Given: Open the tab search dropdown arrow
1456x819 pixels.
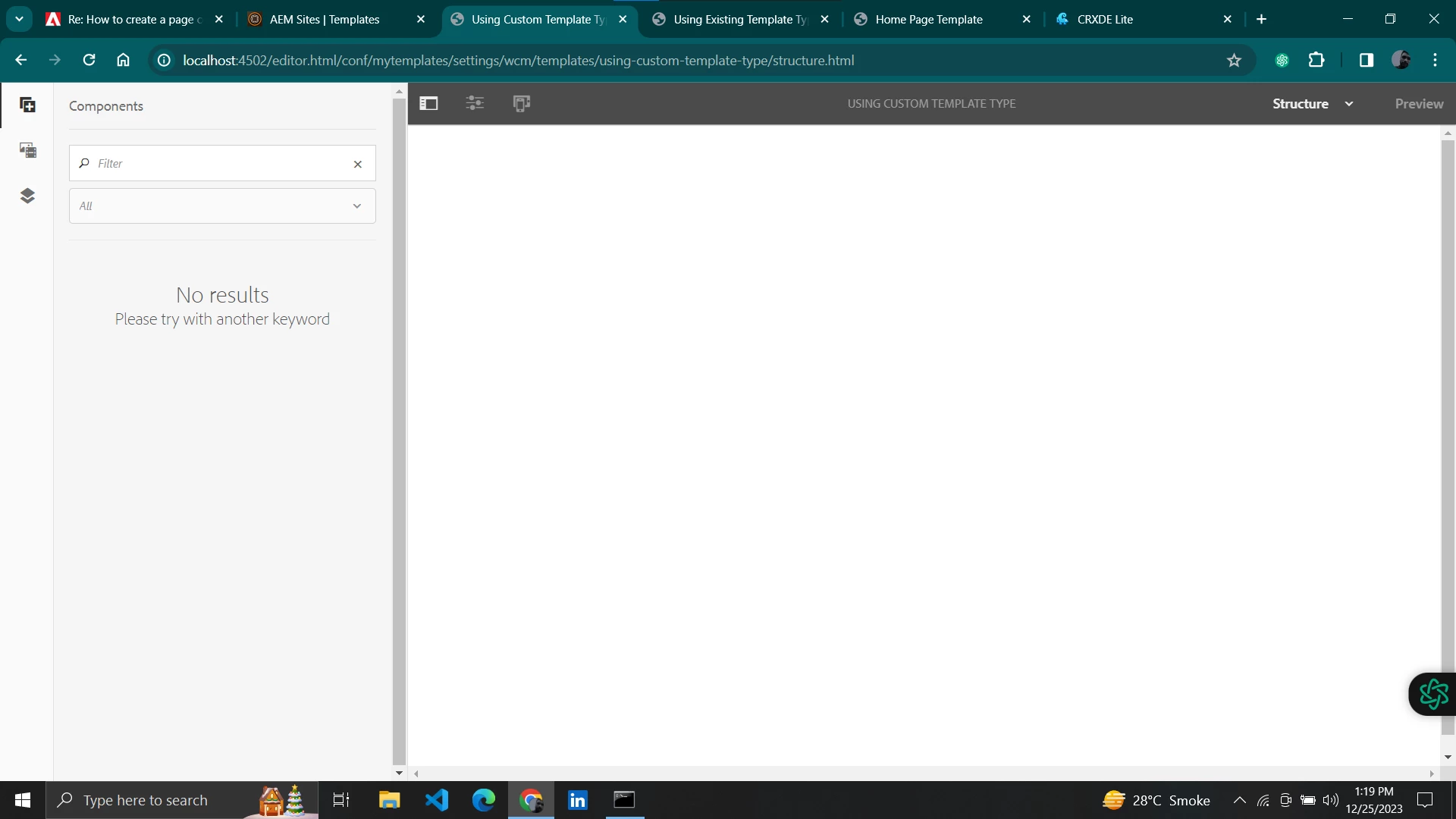Looking at the screenshot, I should pyautogui.click(x=19, y=20).
